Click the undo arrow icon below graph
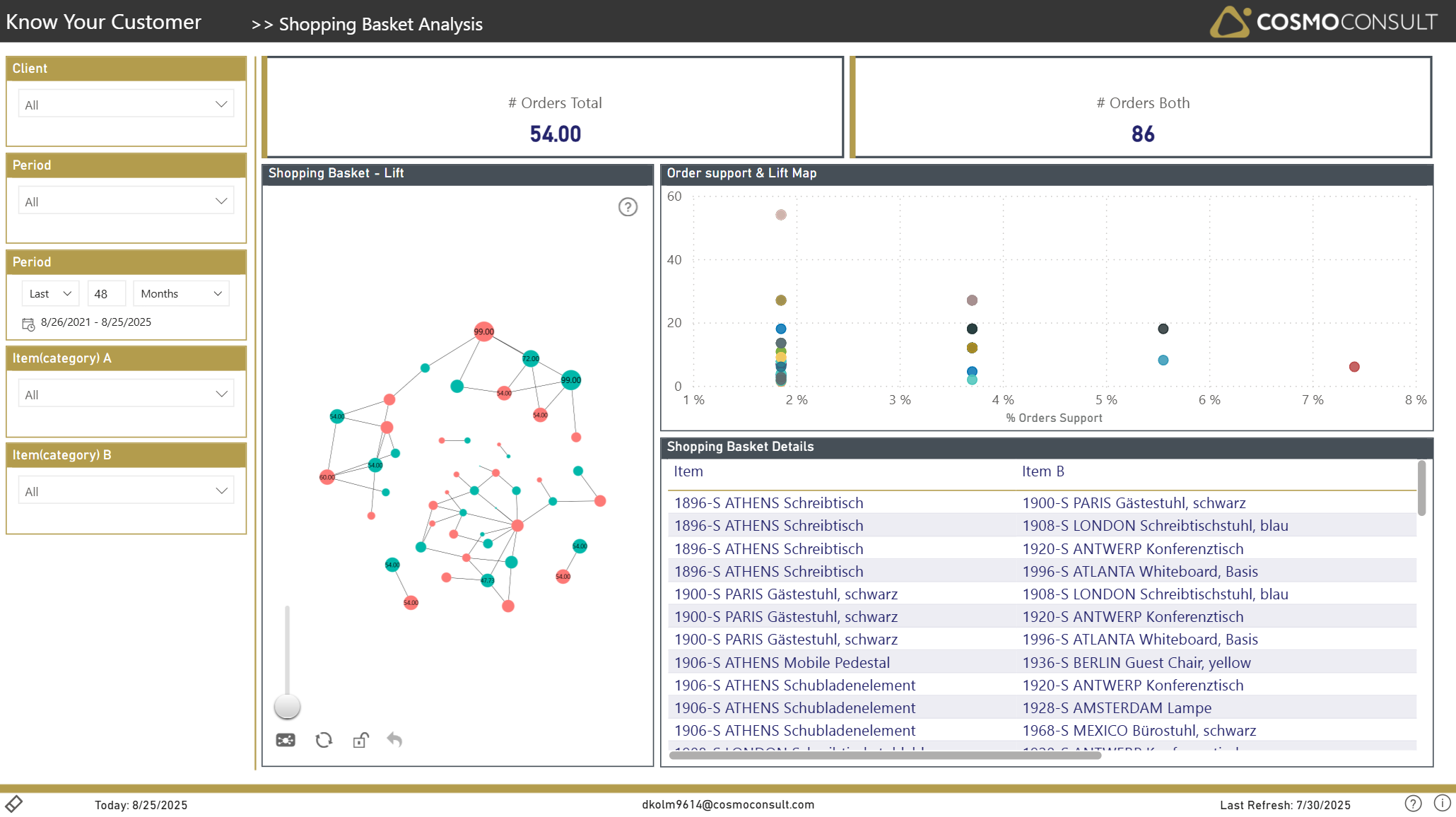The image size is (1456, 817). coord(394,740)
